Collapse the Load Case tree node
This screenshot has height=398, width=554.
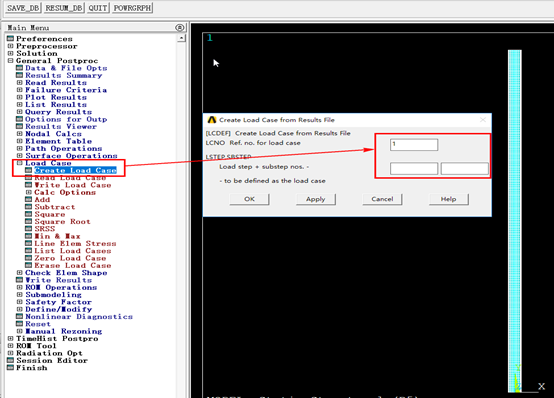pos(19,163)
